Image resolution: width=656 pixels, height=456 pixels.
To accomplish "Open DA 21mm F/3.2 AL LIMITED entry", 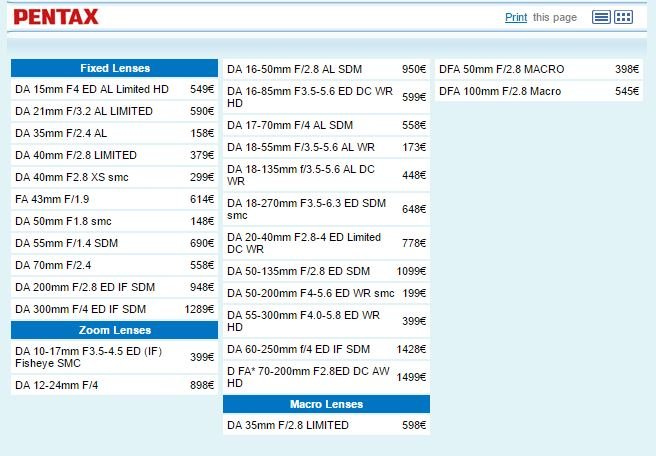I will pyautogui.click(x=84, y=111).
